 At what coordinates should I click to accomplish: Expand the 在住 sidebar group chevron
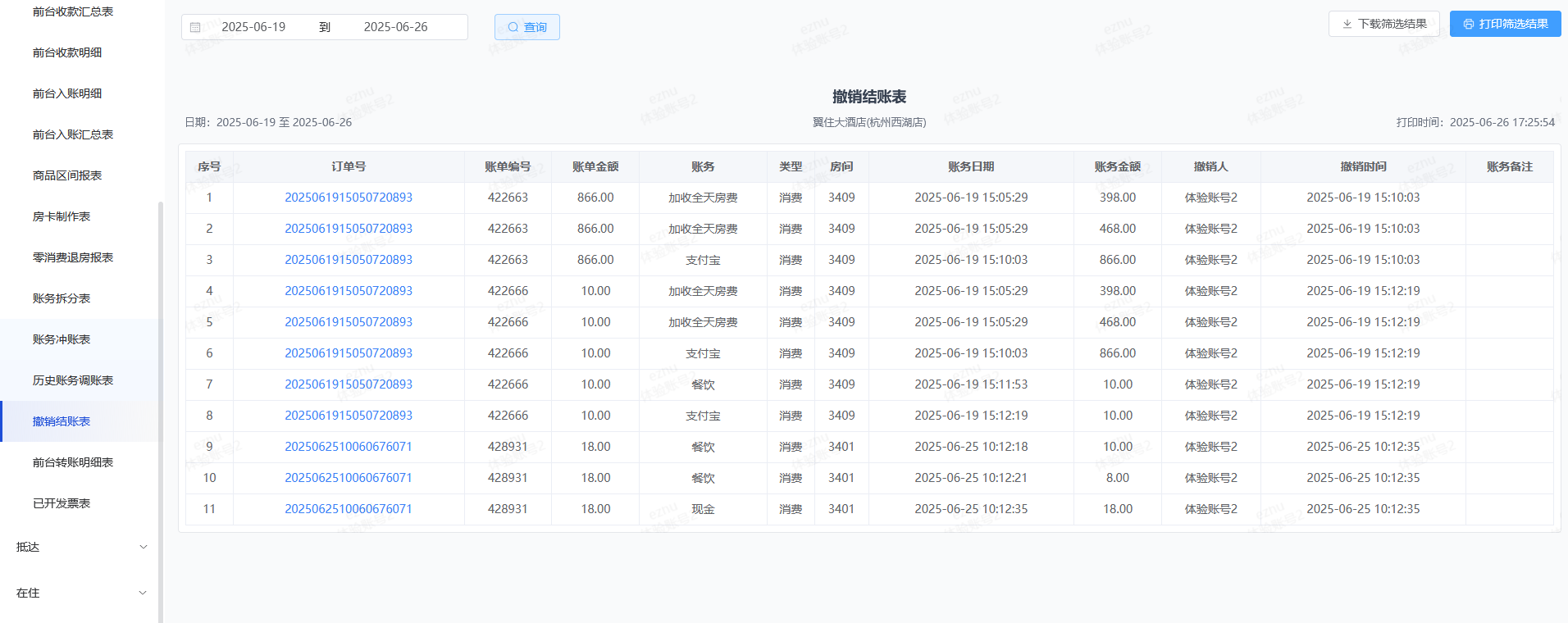[x=143, y=593]
